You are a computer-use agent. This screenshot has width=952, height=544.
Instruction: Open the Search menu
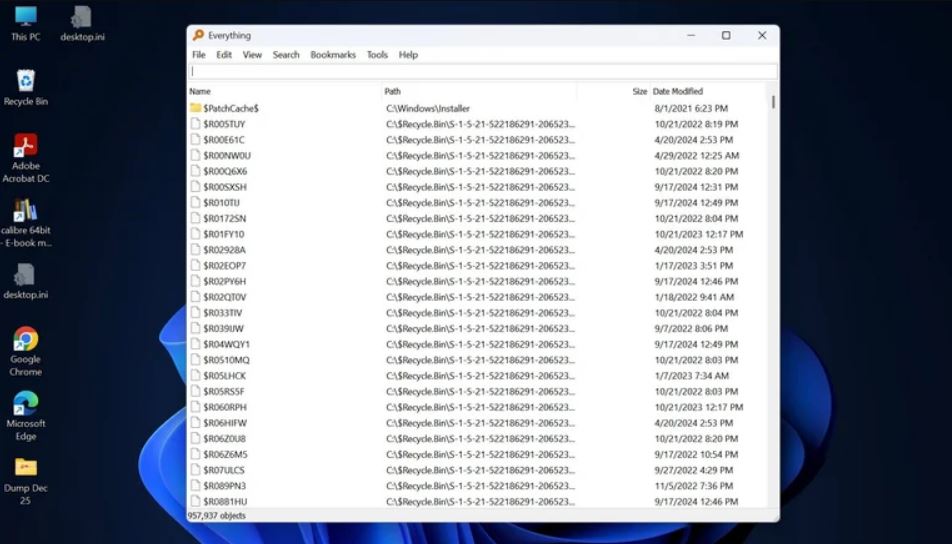pos(286,55)
